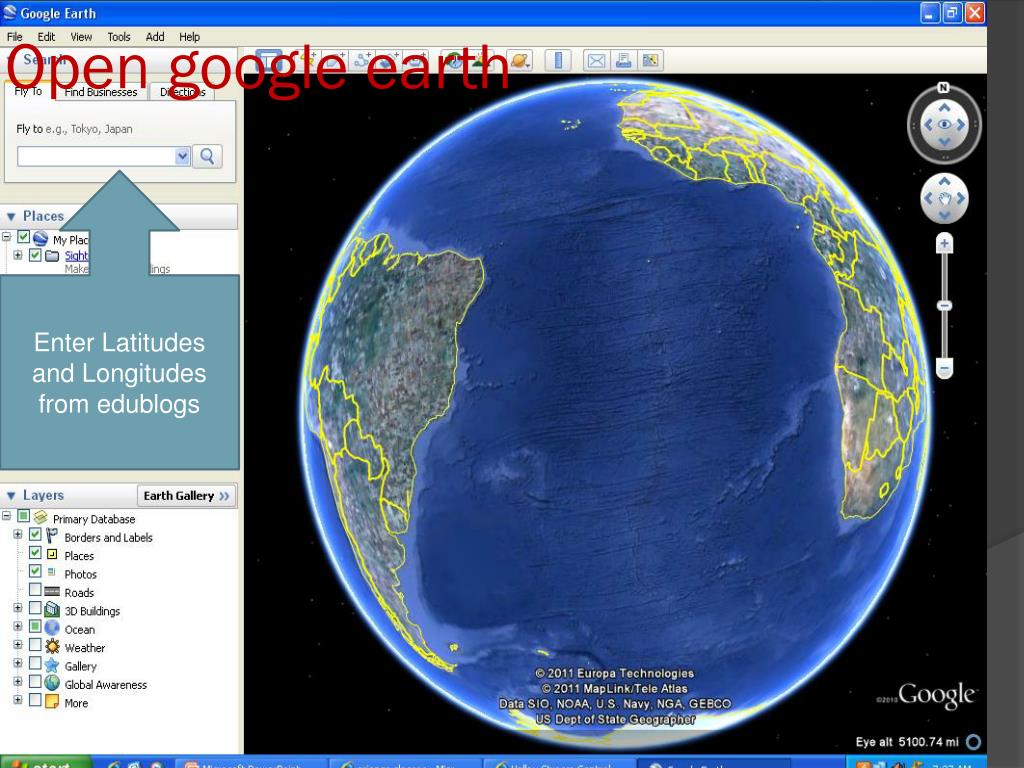Image resolution: width=1024 pixels, height=768 pixels.
Task: Enable the Weather layer checkbox
Action: (35, 645)
